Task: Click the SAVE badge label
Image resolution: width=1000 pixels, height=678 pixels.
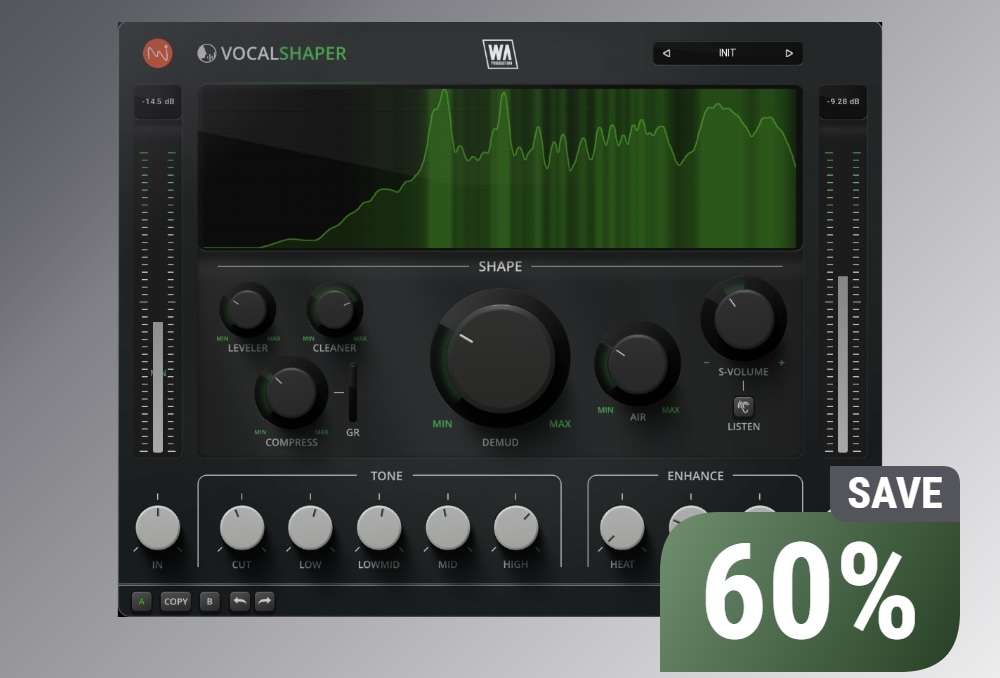Action: tap(895, 493)
